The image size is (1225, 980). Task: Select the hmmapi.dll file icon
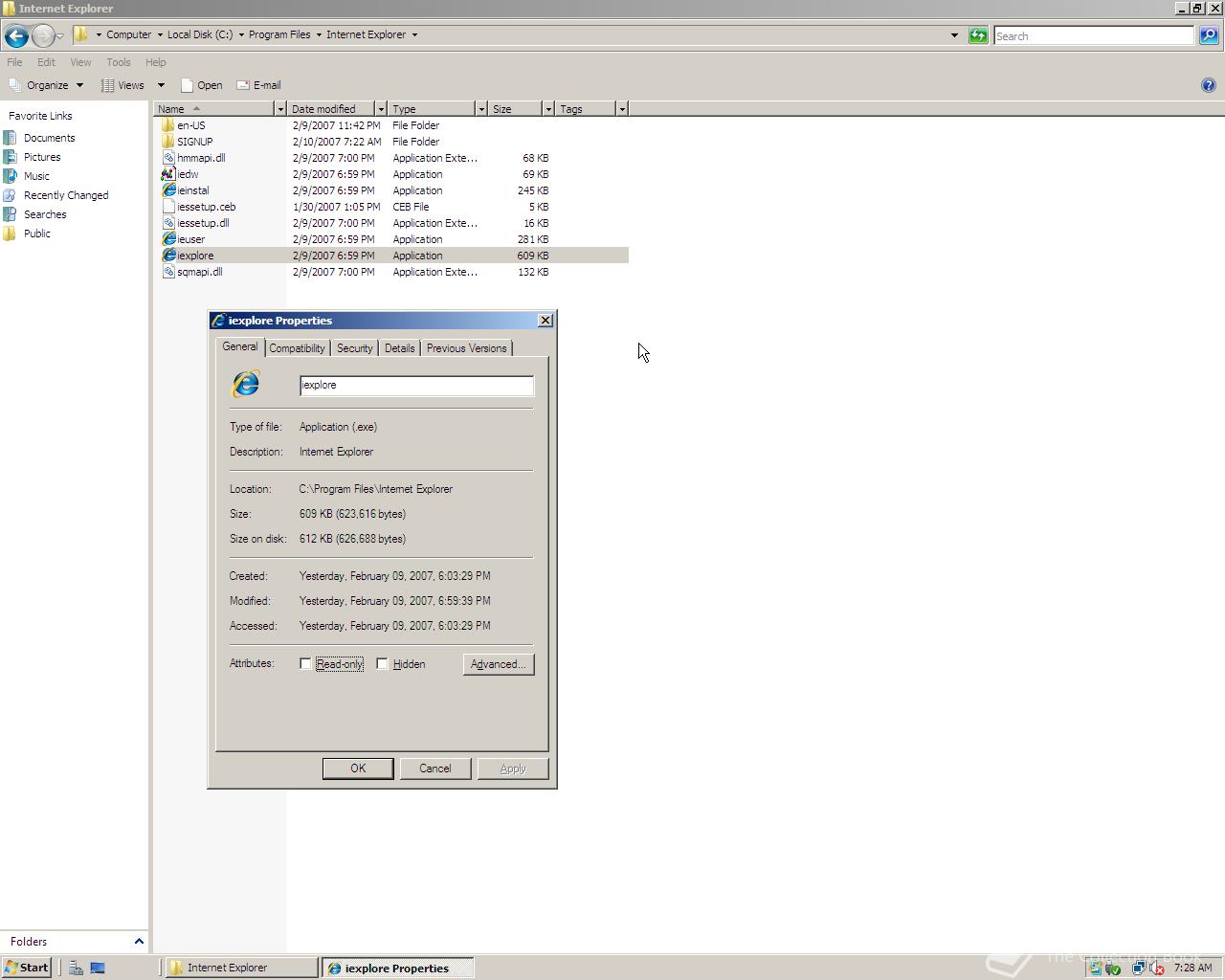point(168,158)
